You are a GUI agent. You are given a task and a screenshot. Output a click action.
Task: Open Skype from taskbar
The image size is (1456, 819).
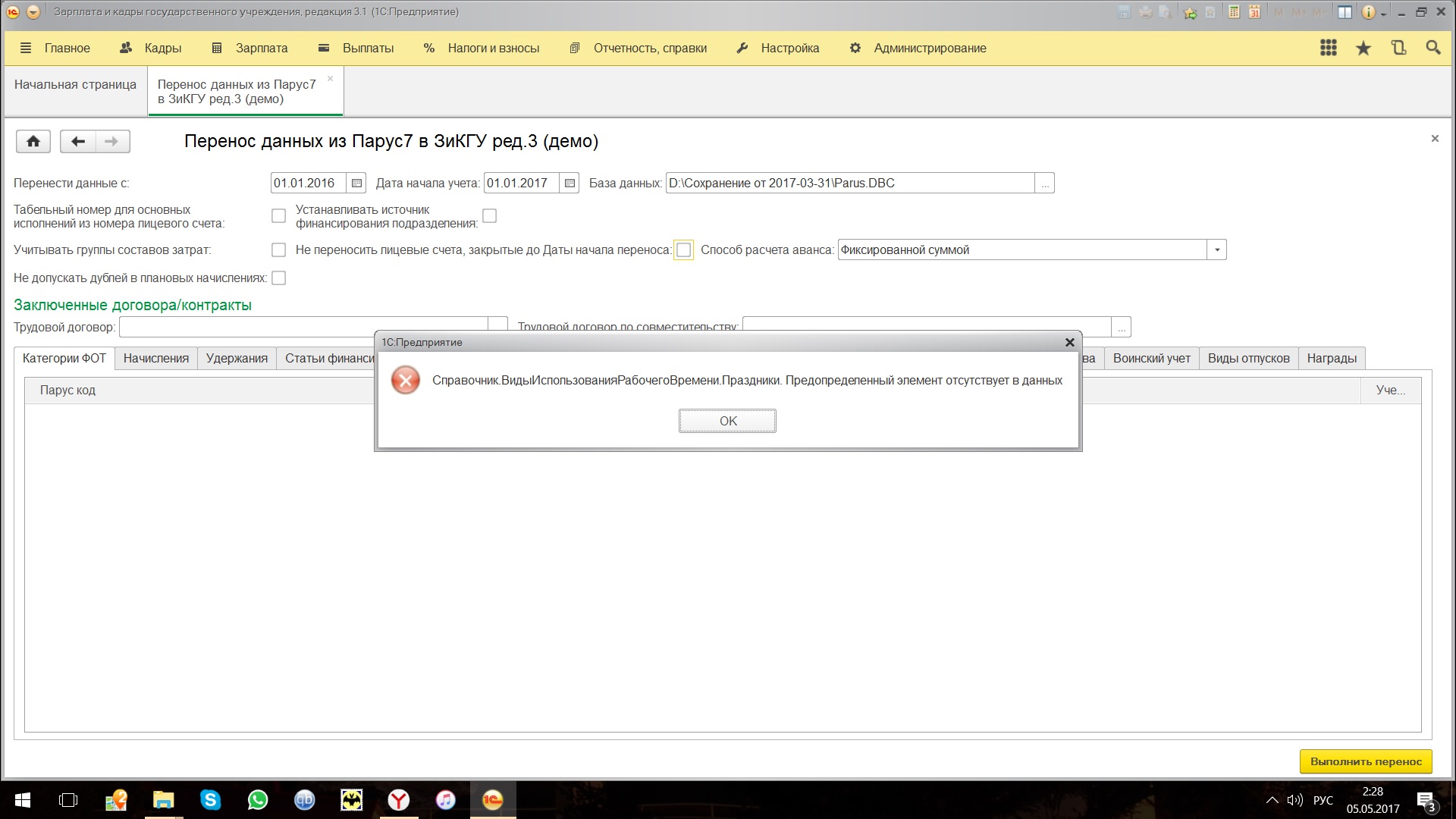[210, 800]
